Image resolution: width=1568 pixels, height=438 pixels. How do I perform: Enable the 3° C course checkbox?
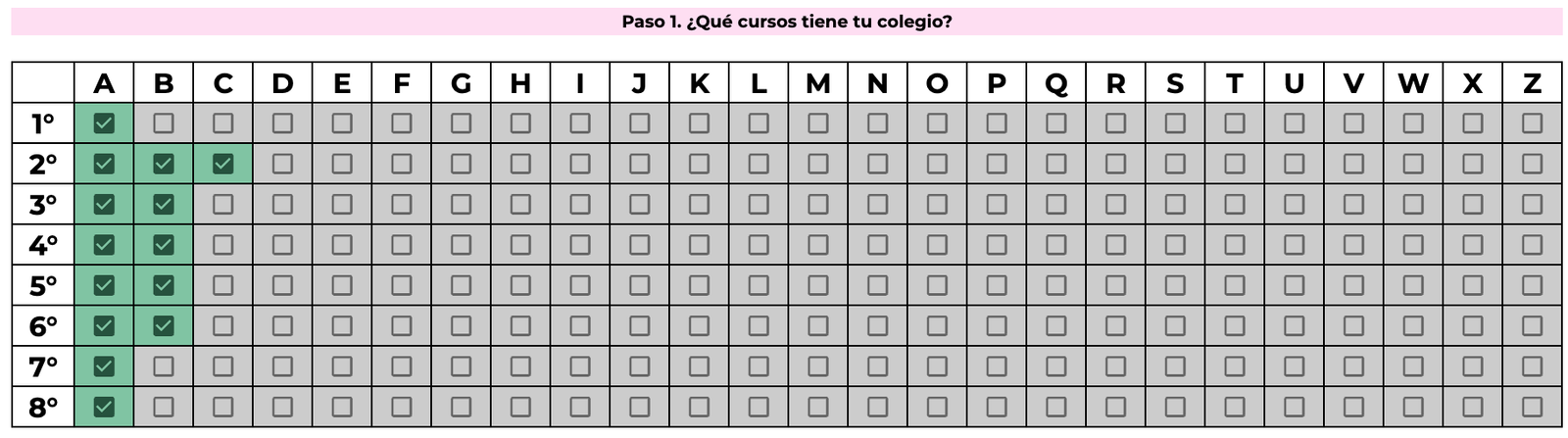pos(223,204)
